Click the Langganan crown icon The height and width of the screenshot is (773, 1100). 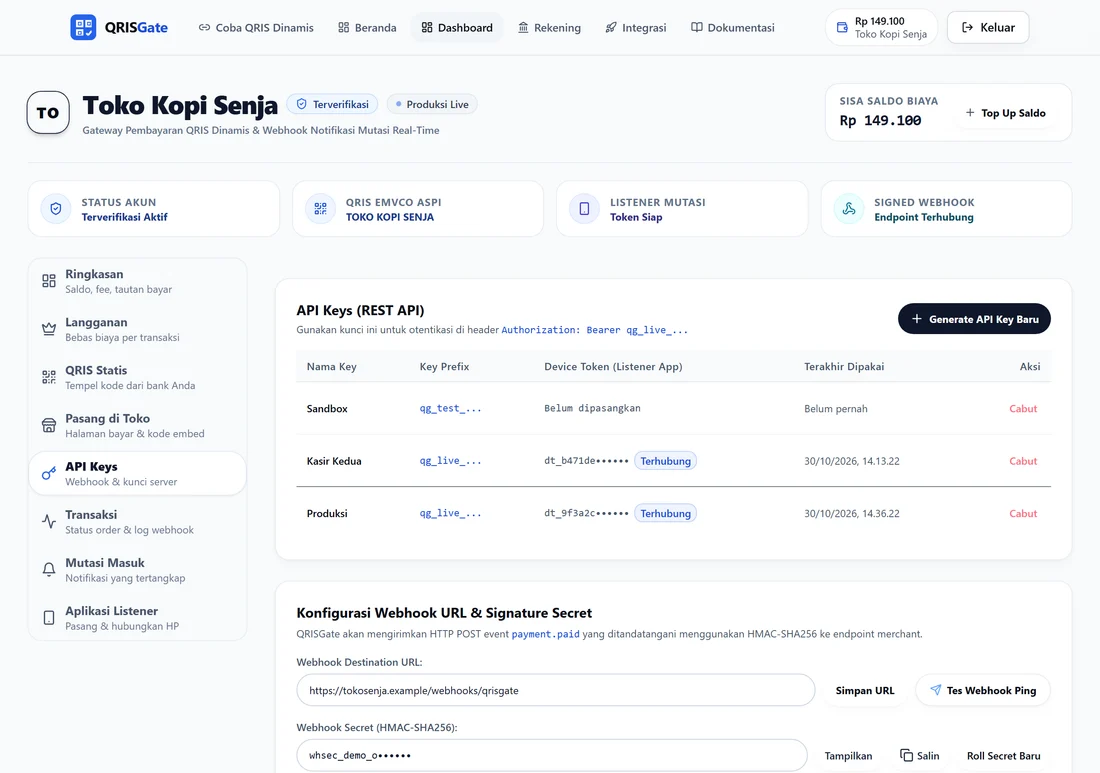48,329
